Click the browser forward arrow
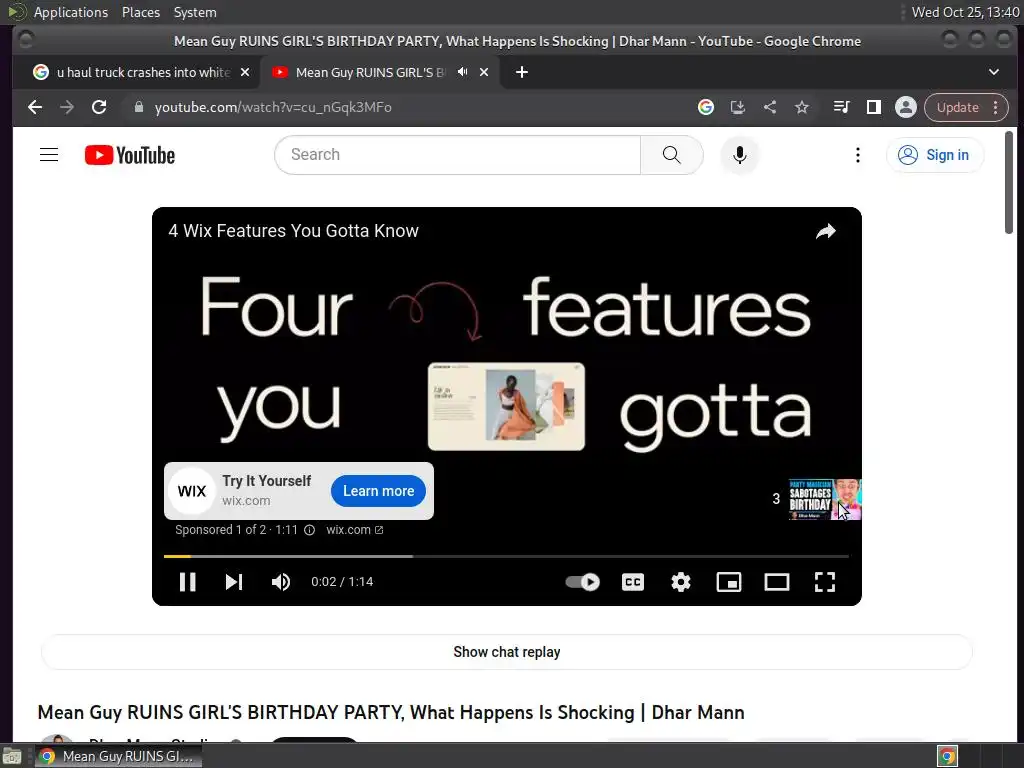Screen dimensions: 1024x768 coord(67,107)
